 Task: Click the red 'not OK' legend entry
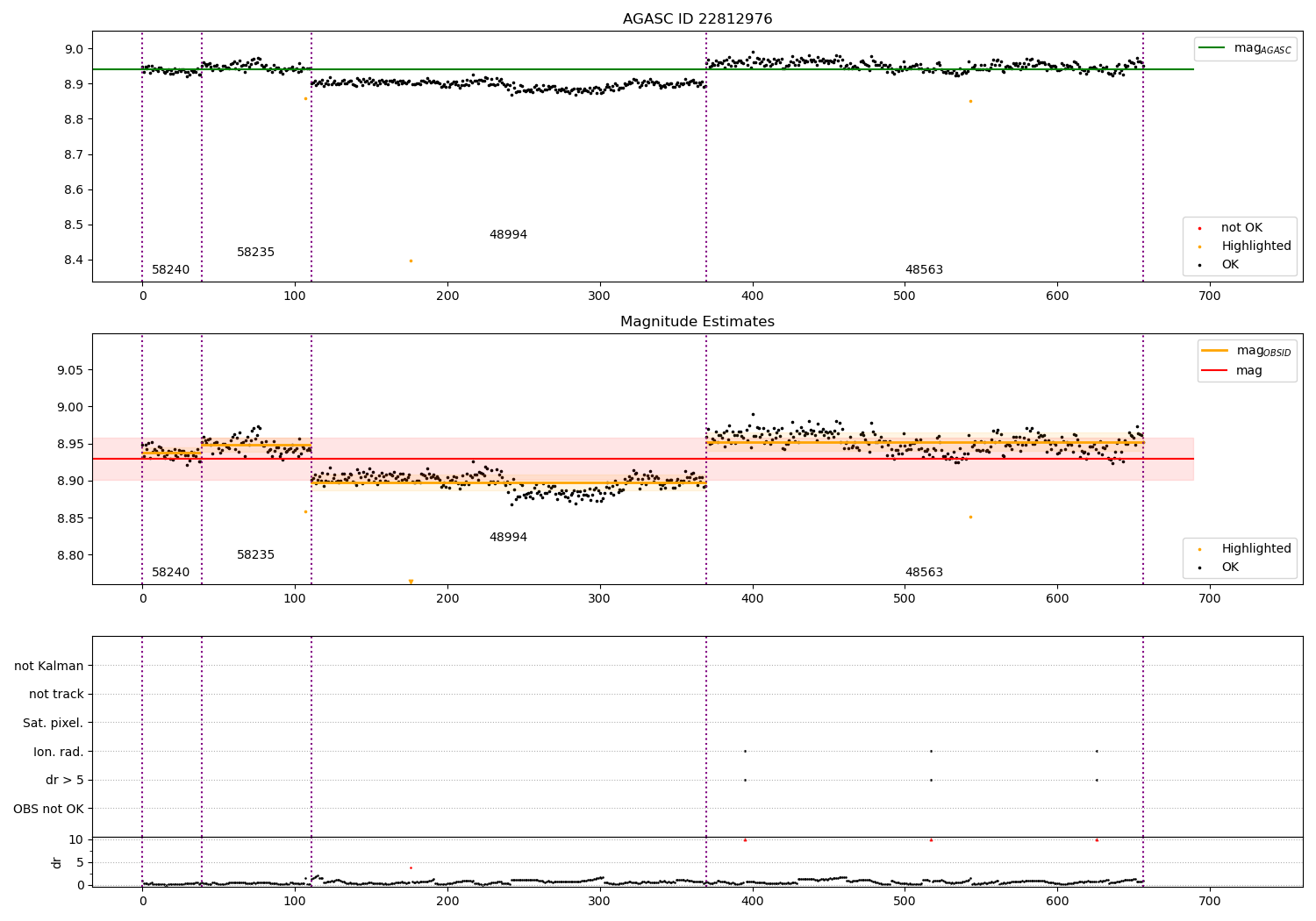[1231, 228]
